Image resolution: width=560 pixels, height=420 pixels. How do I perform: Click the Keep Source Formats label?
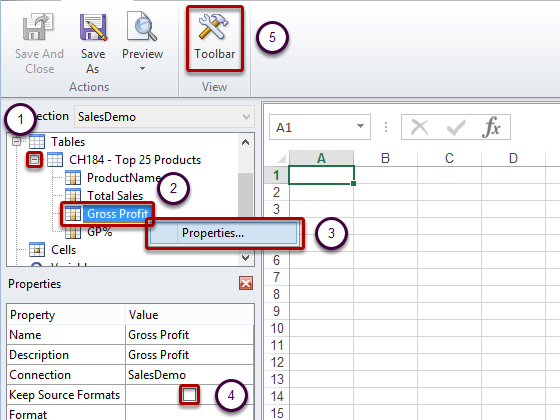pos(64,395)
